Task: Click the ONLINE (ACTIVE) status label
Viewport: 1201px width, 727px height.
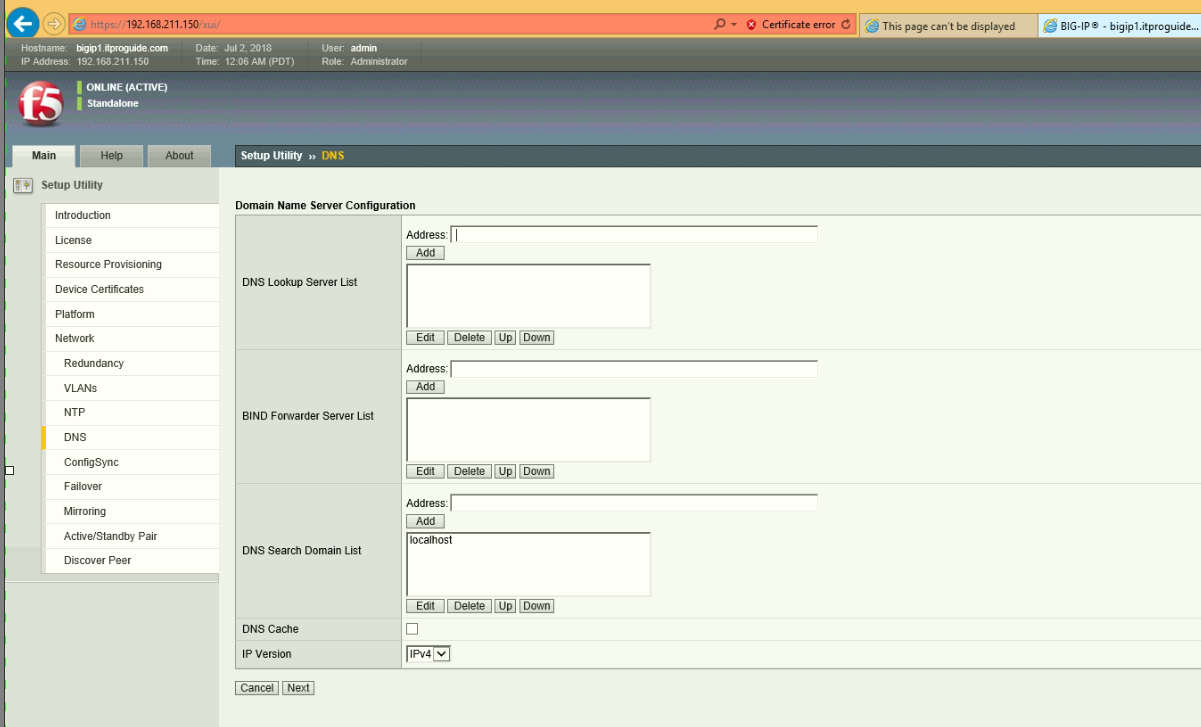Action: pos(127,87)
